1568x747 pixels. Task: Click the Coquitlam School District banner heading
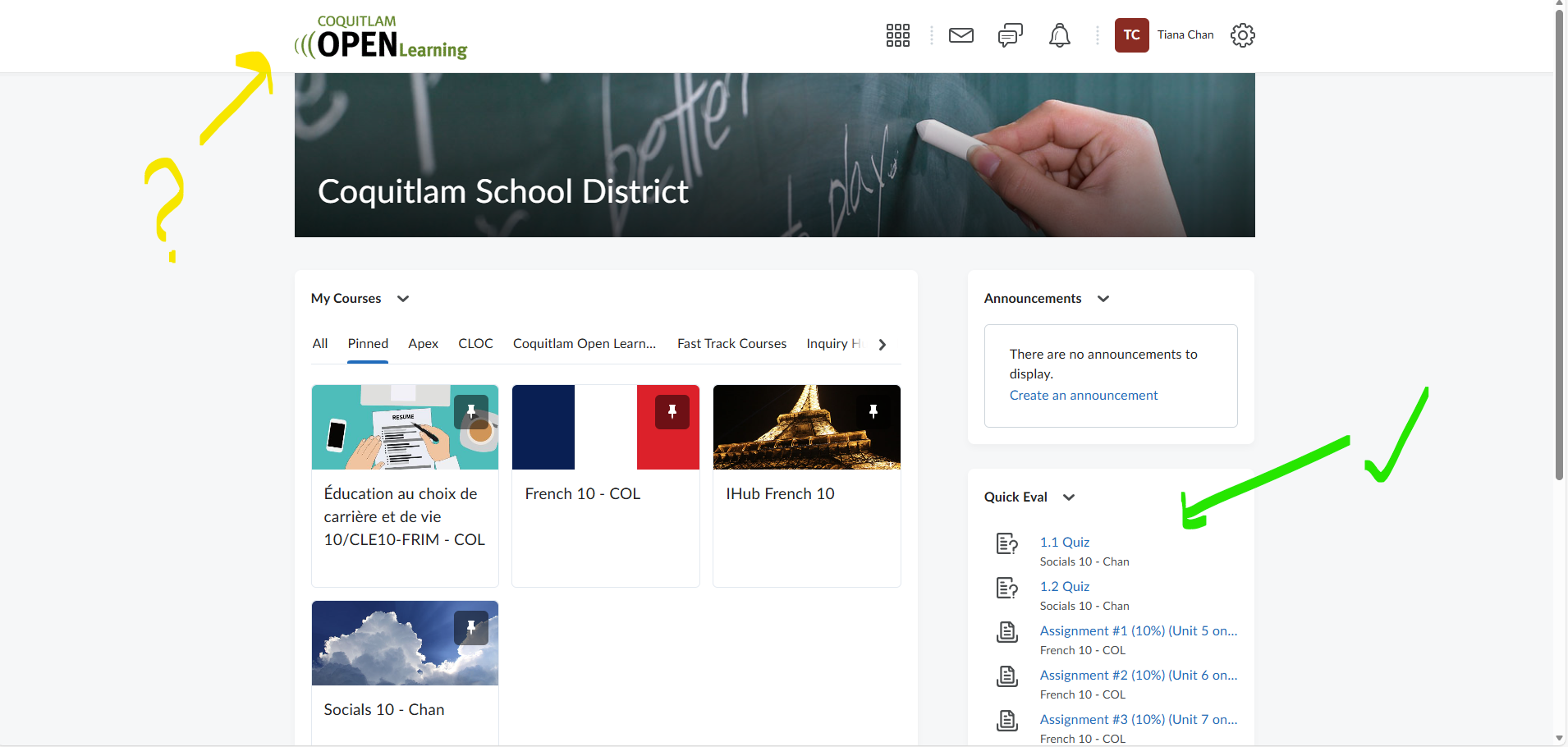pos(503,192)
